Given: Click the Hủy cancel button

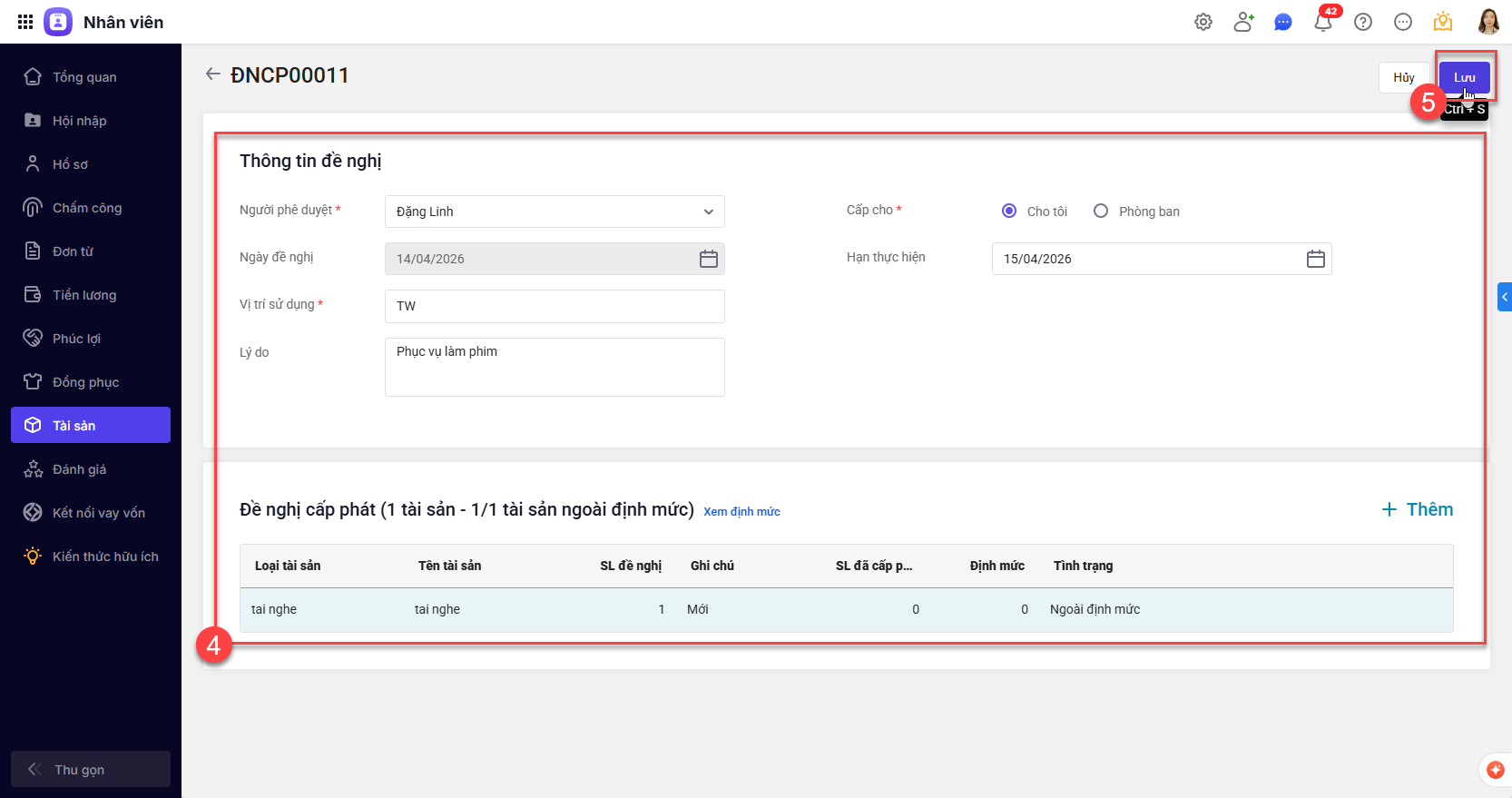Looking at the screenshot, I should tap(1403, 77).
